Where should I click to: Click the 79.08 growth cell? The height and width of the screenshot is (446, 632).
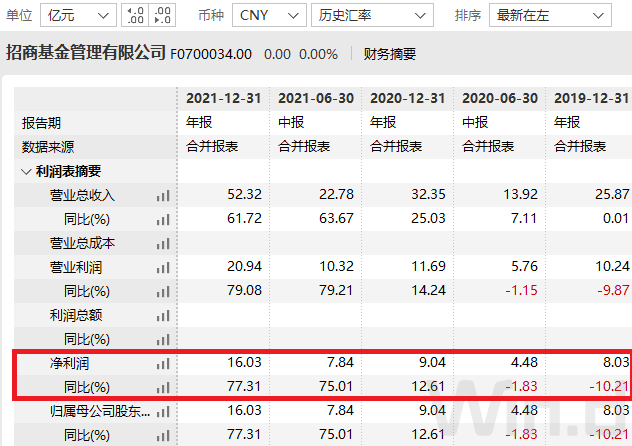(x=244, y=290)
